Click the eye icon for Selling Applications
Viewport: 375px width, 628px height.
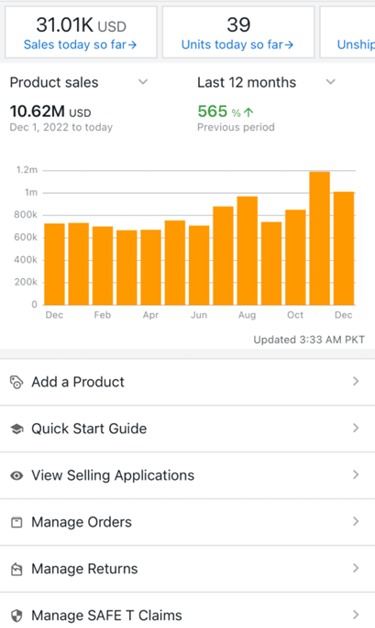tap(16, 475)
